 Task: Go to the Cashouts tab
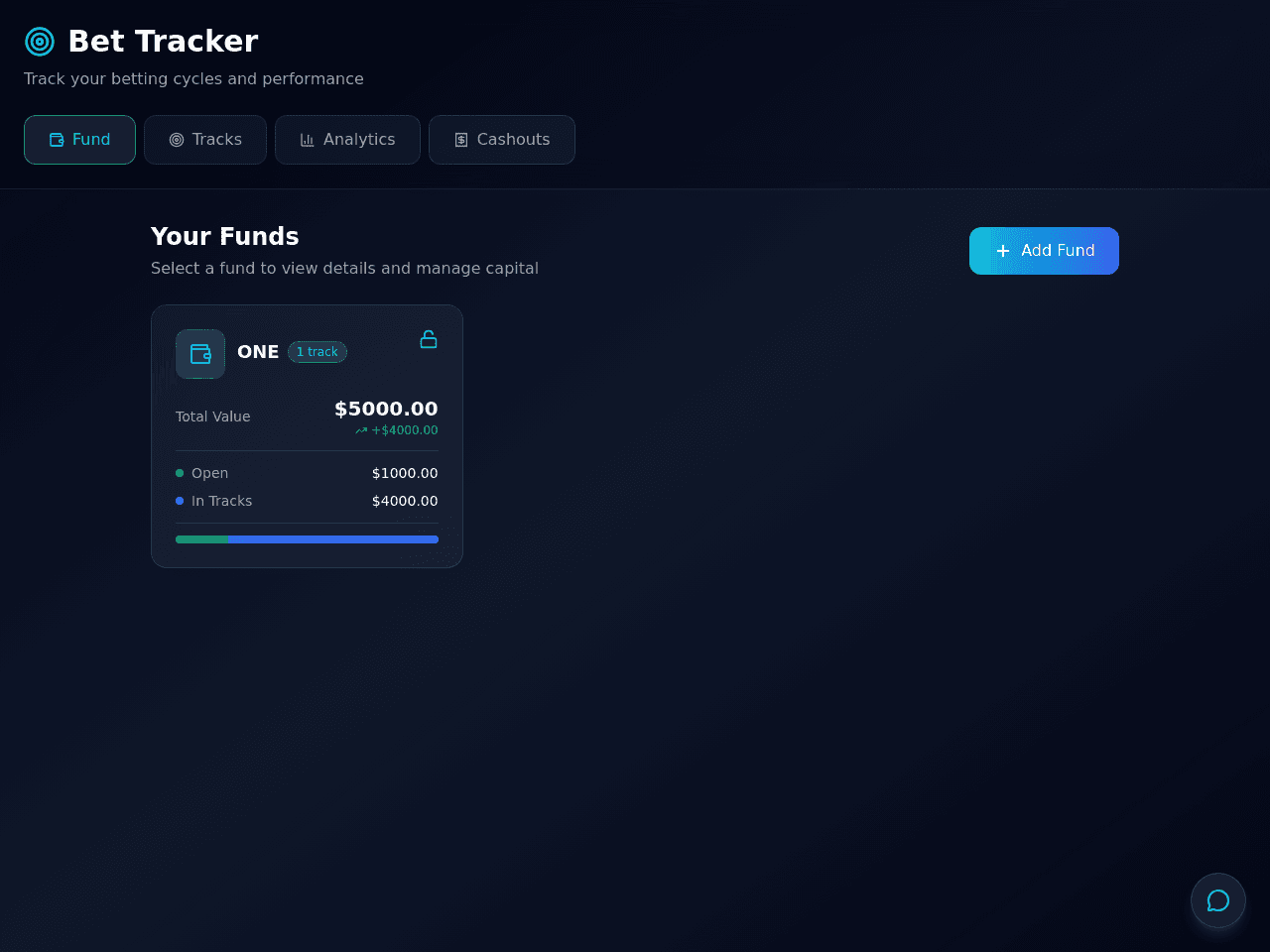tap(502, 140)
